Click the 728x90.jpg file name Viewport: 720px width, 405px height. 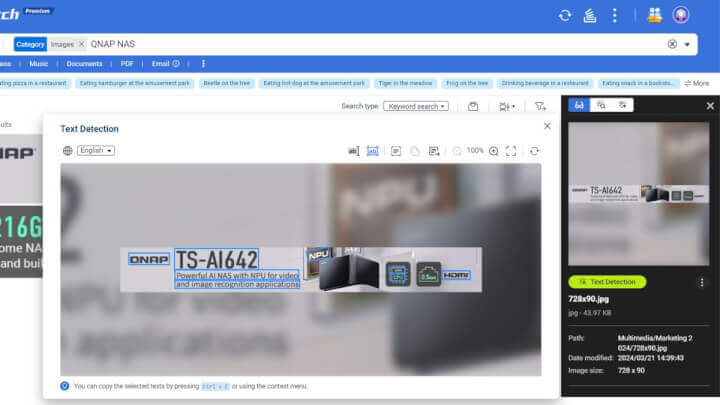[588, 299]
